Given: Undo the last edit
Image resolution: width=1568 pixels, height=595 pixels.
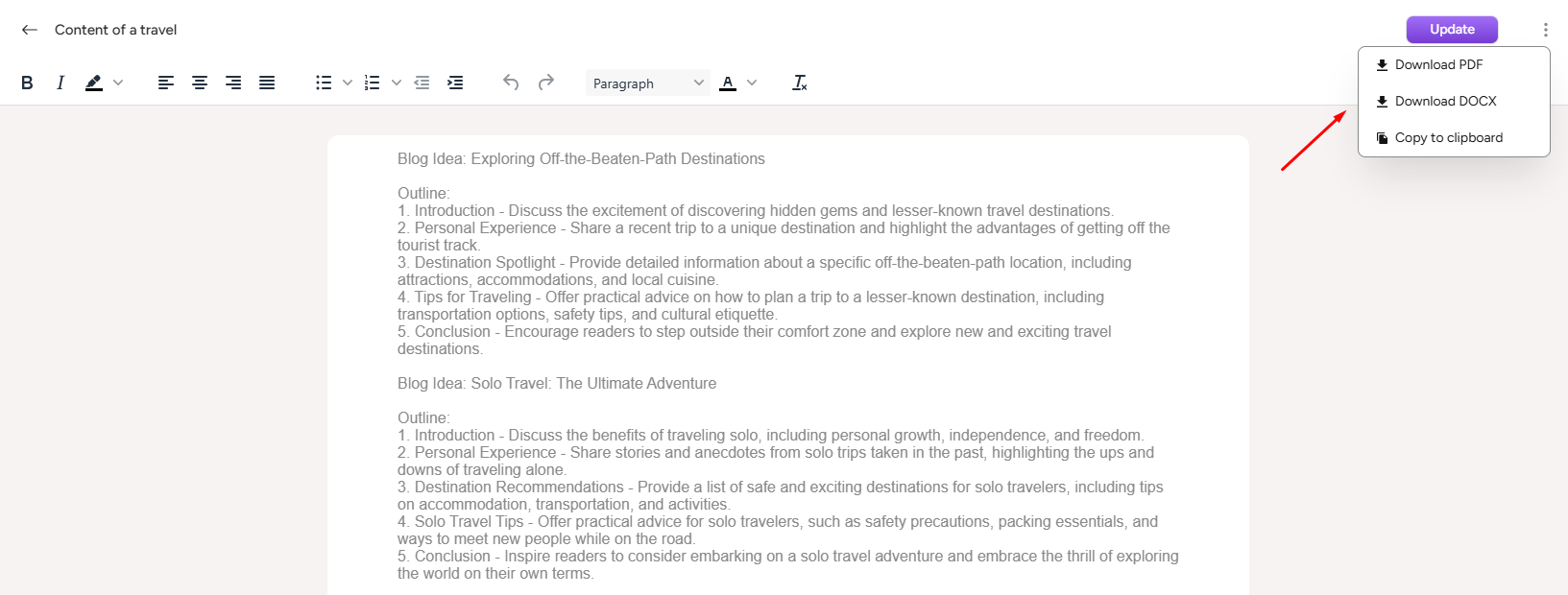Looking at the screenshot, I should 511,83.
